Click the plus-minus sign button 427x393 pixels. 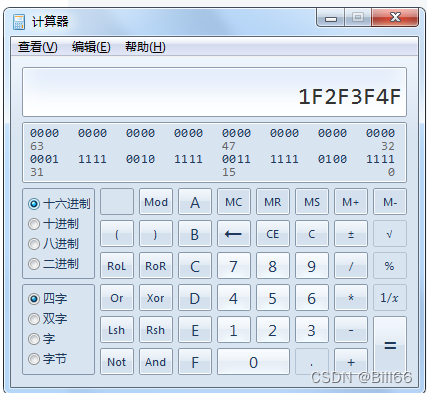pos(351,234)
